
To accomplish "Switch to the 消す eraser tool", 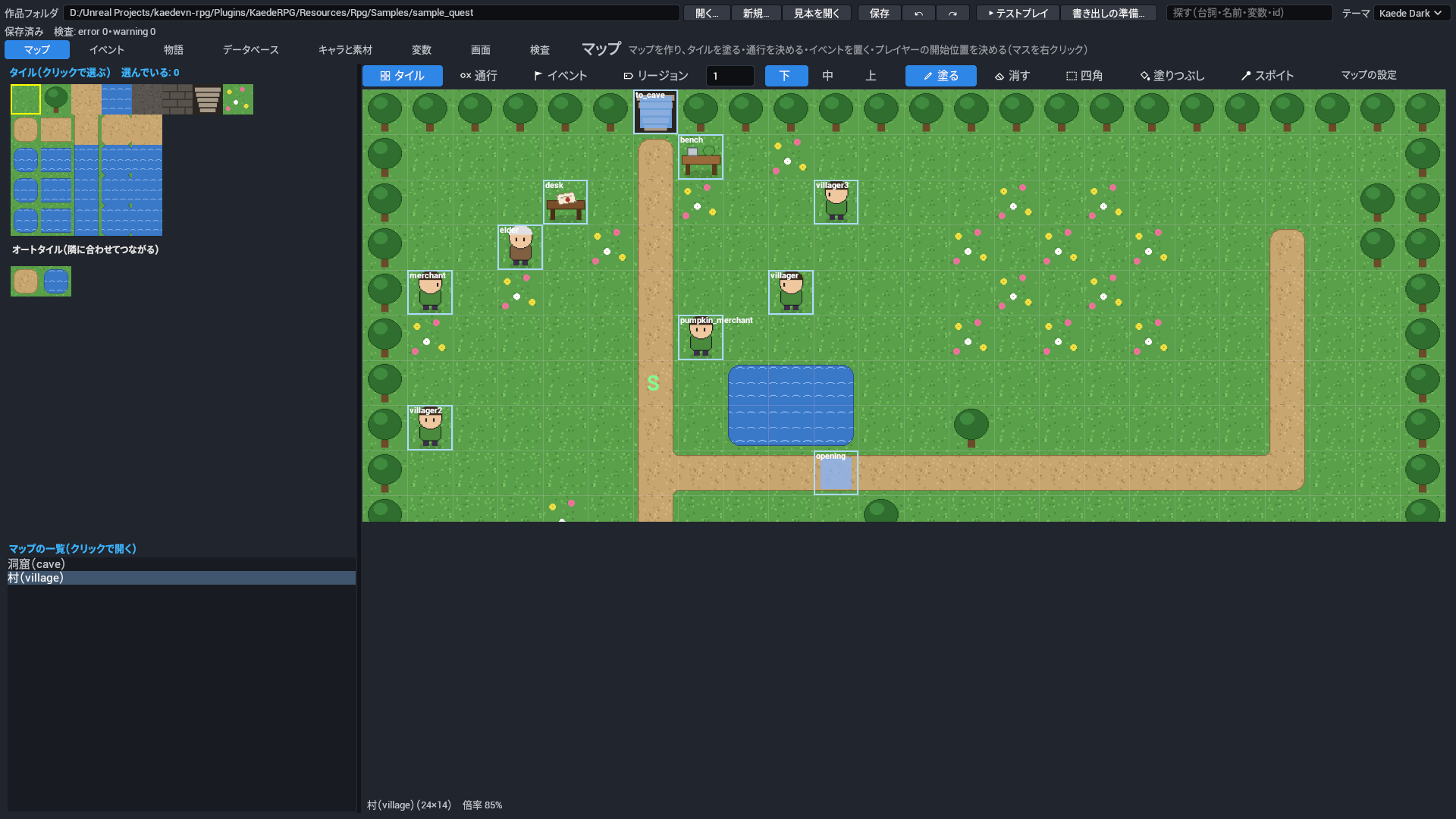I will click(x=1012, y=76).
